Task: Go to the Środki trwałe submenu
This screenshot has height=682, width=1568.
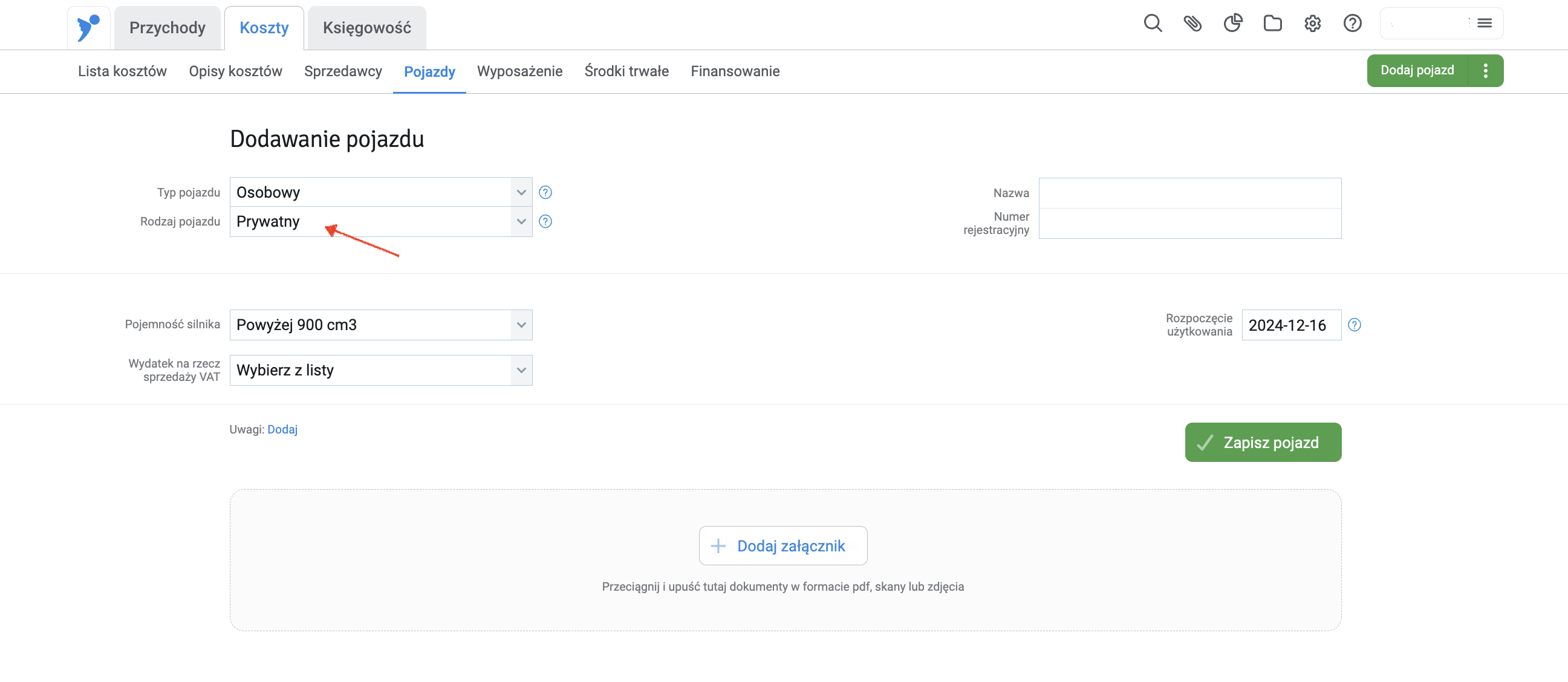Action: pos(626,71)
